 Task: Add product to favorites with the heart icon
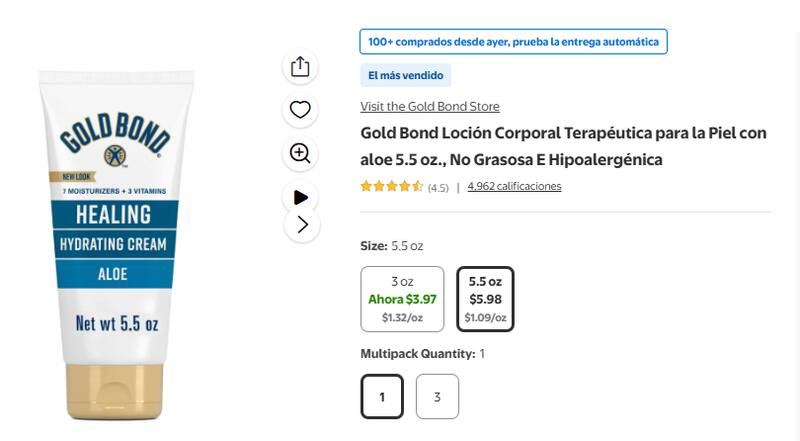[x=300, y=110]
